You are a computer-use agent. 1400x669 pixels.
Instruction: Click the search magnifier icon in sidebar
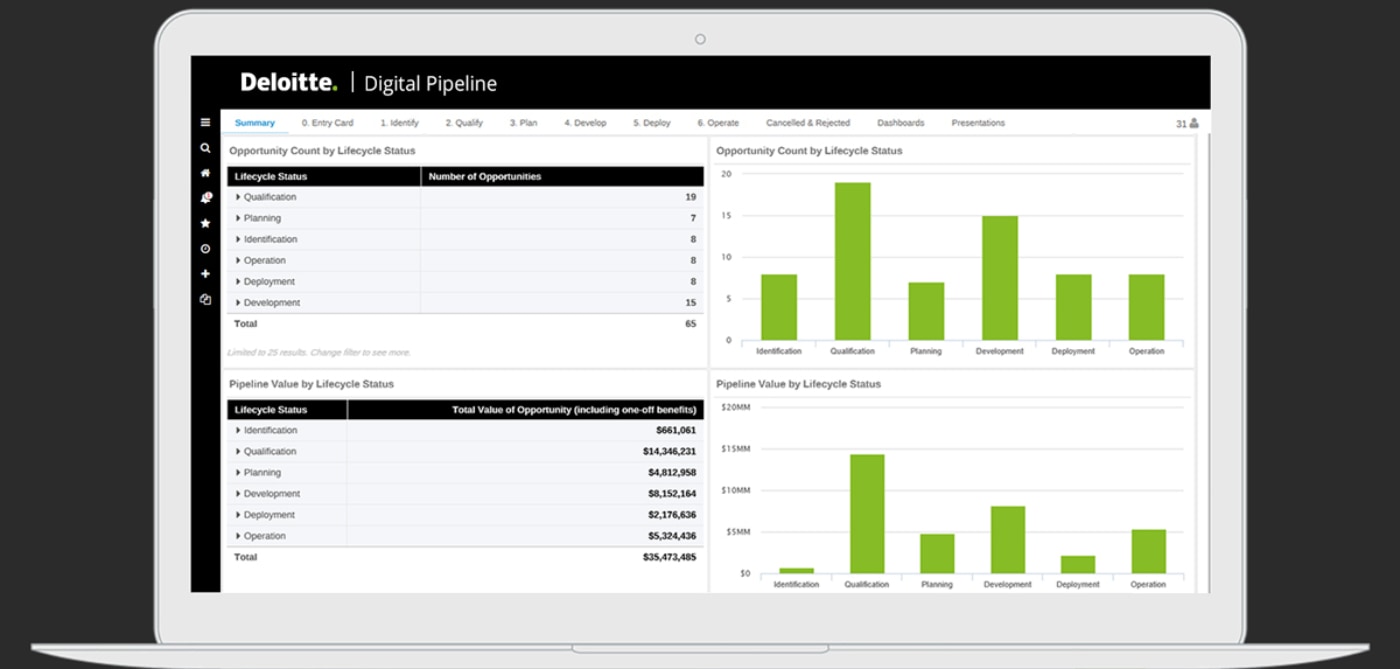[205, 148]
